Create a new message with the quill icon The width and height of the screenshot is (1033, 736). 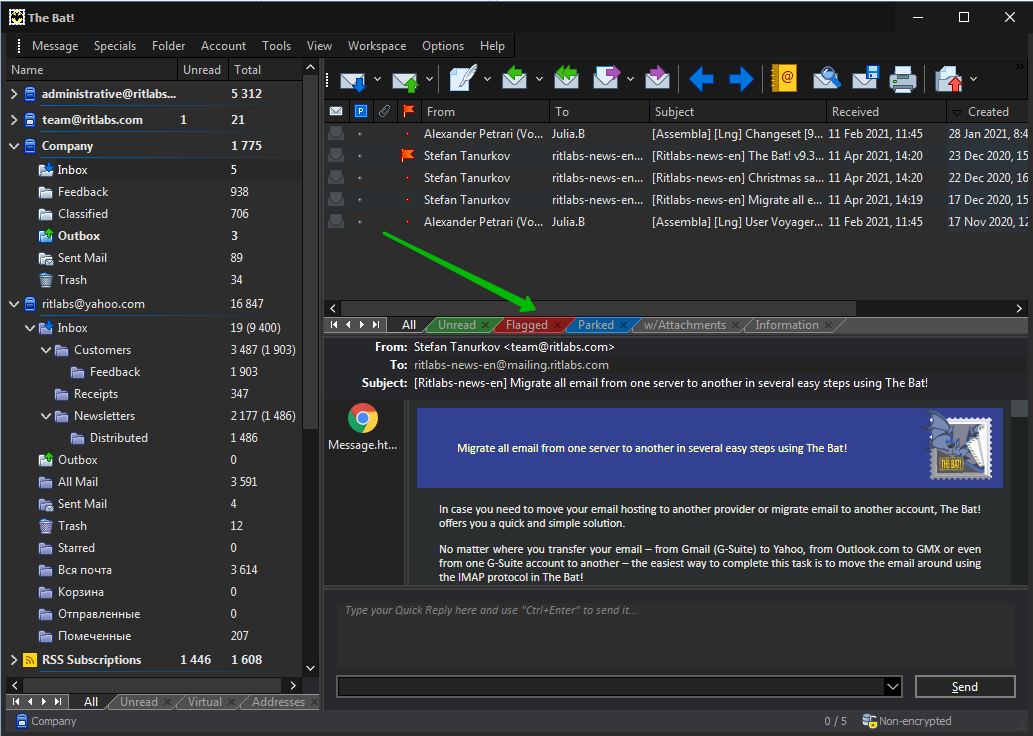click(x=462, y=78)
